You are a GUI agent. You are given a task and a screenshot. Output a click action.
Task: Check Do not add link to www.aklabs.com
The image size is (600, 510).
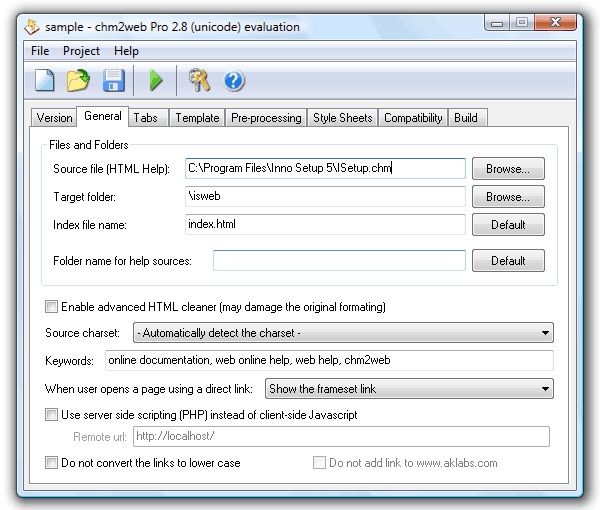[319, 463]
